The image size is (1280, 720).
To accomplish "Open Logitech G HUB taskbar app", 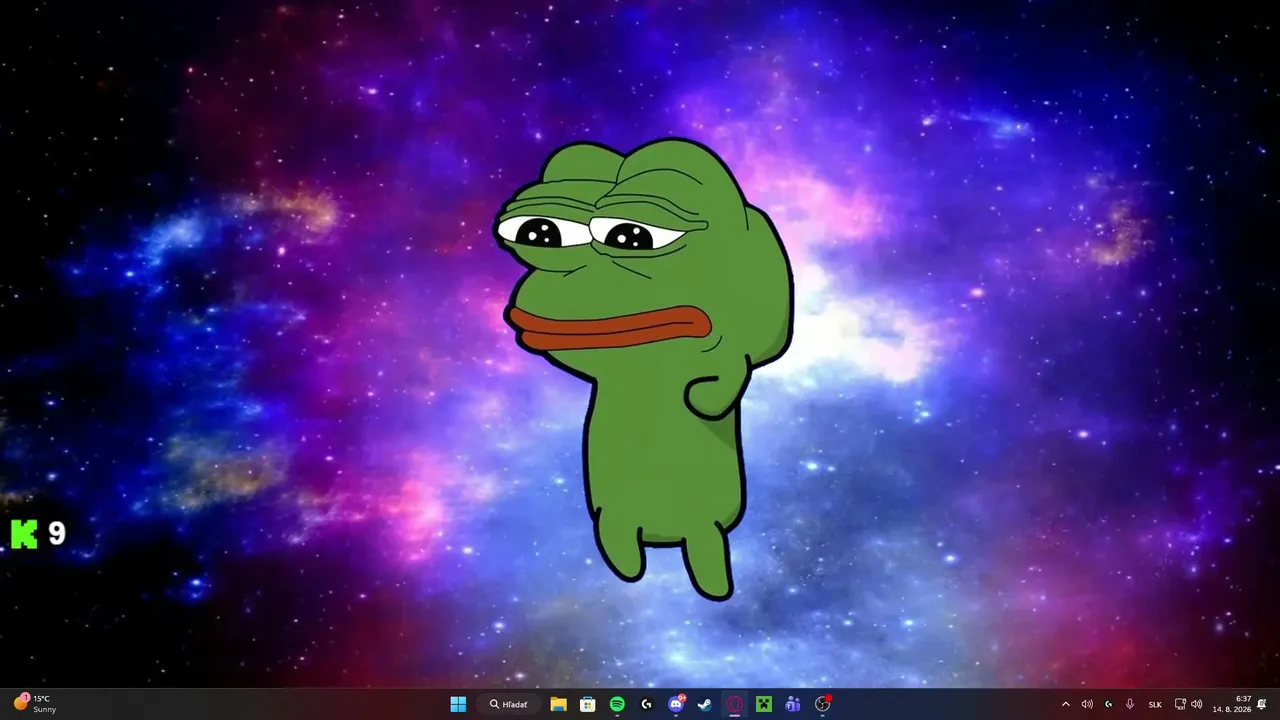I will tap(647, 704).
